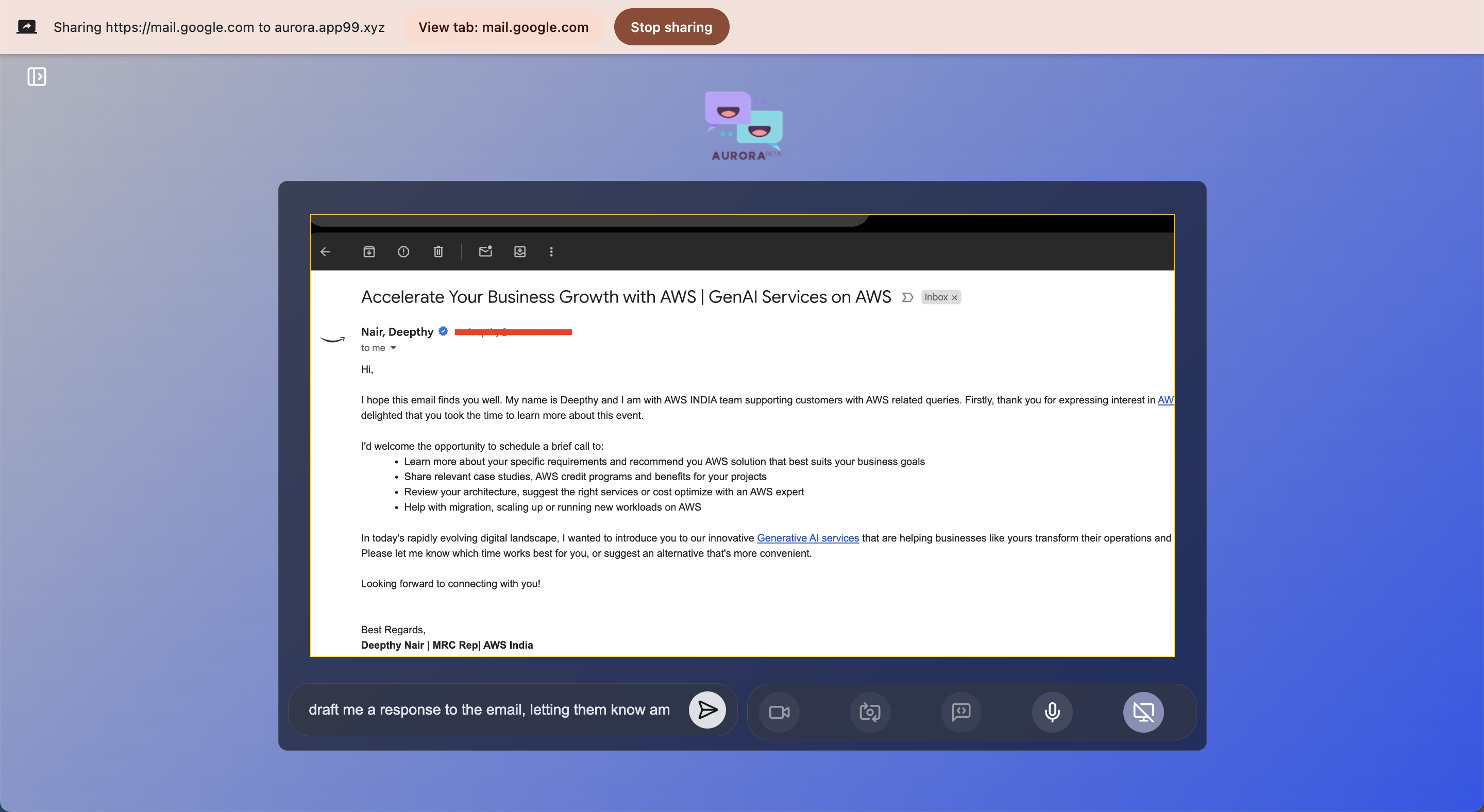
Task: Toggle the sidebar panel icon
Action: pos(36,76)
